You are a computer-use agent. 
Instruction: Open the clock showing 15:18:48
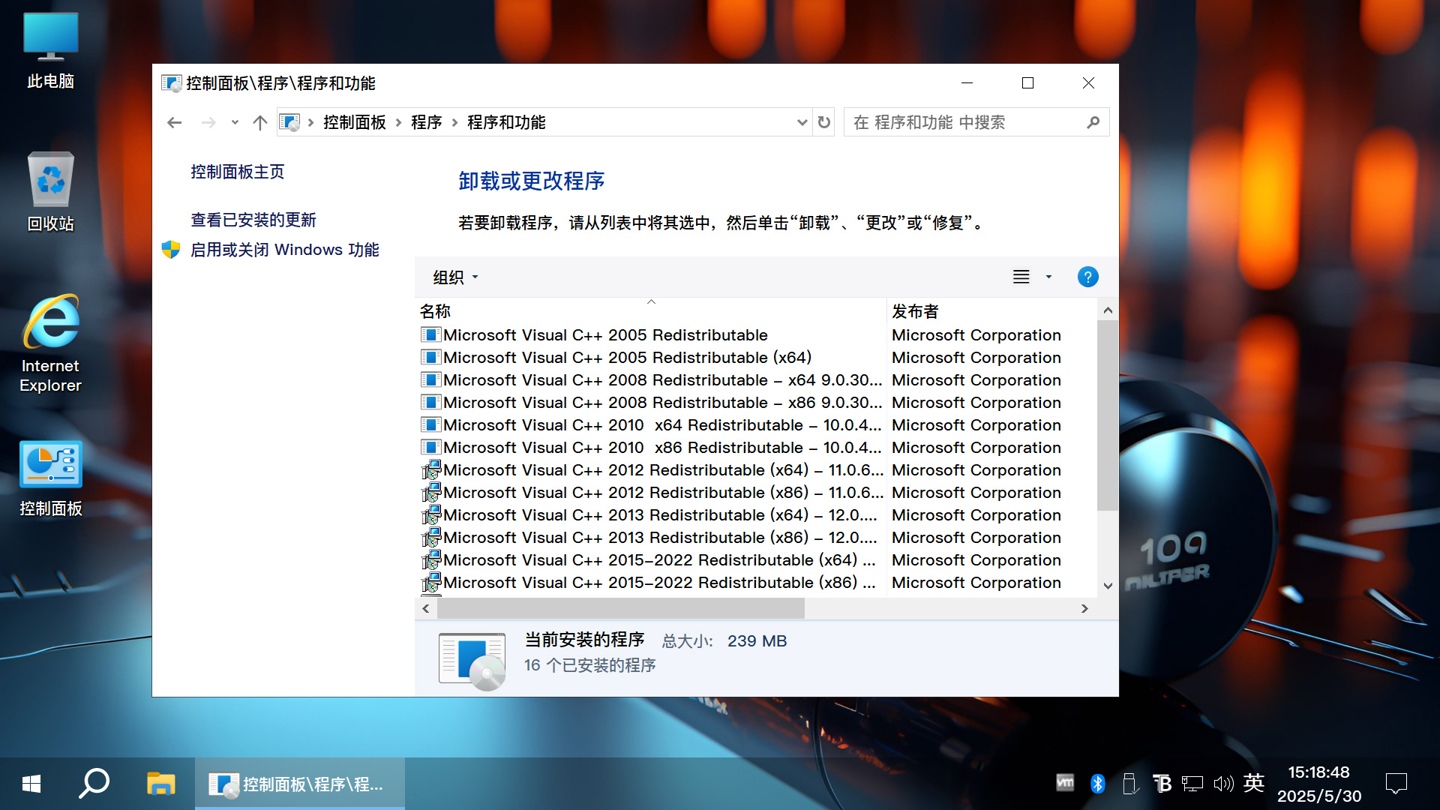[x=1319, y=784]
